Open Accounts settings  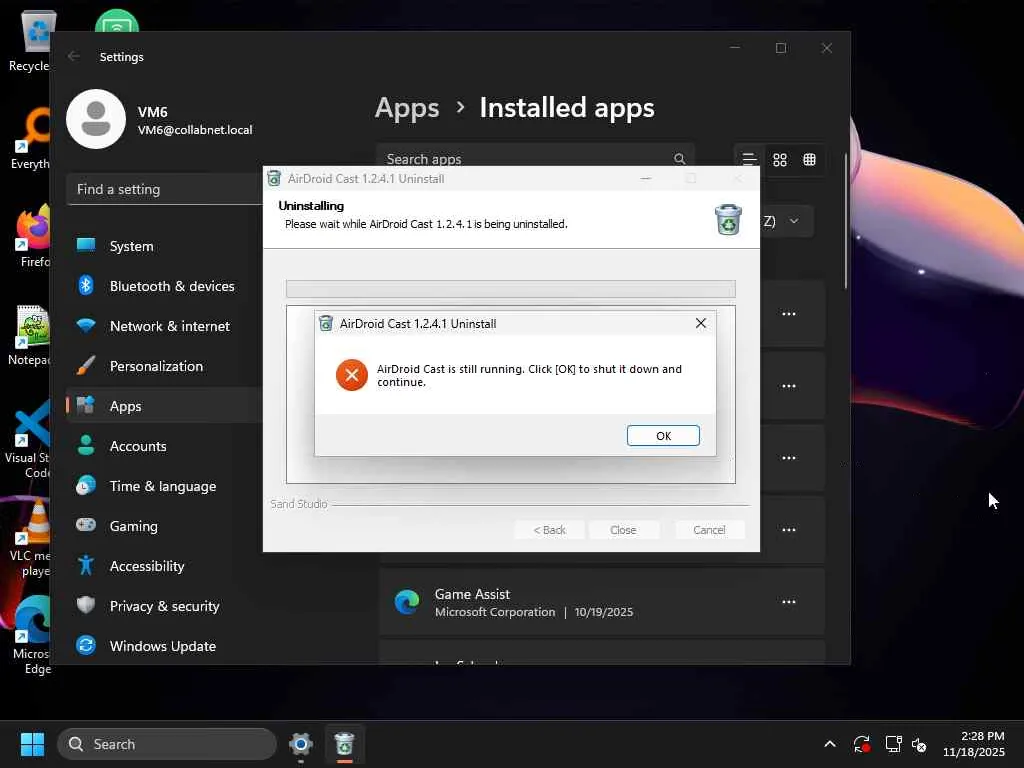click(x=165, y=446)
